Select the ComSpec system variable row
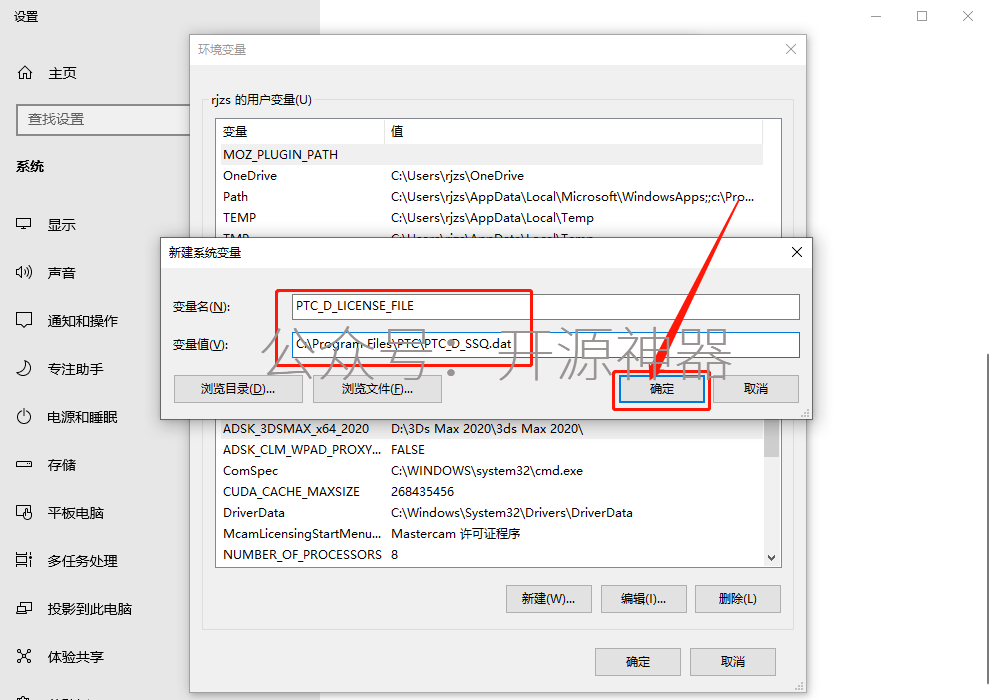This screenshot has width=991, height=700. [490, 471]
